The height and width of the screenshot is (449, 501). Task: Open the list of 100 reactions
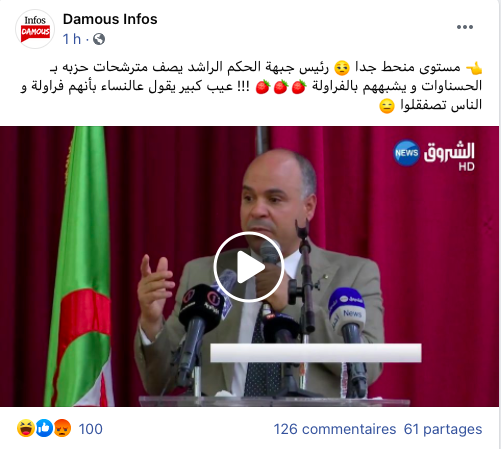point(90,429)
